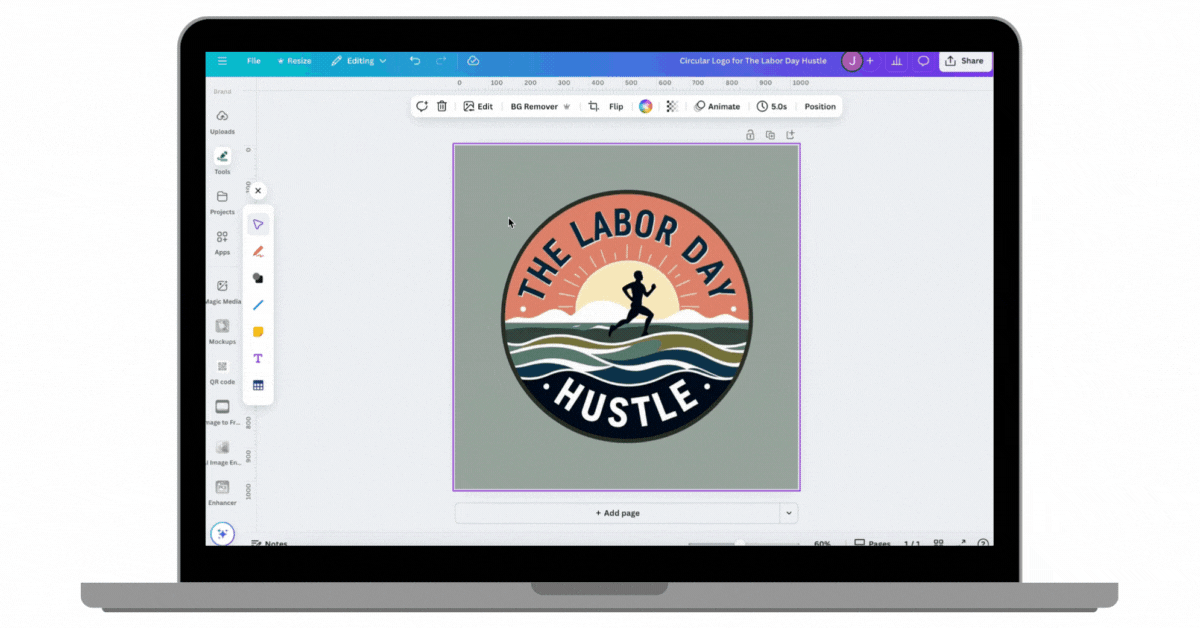Choose the Sticky note tool
This screenshot has width=1200, height=628.
258,332
